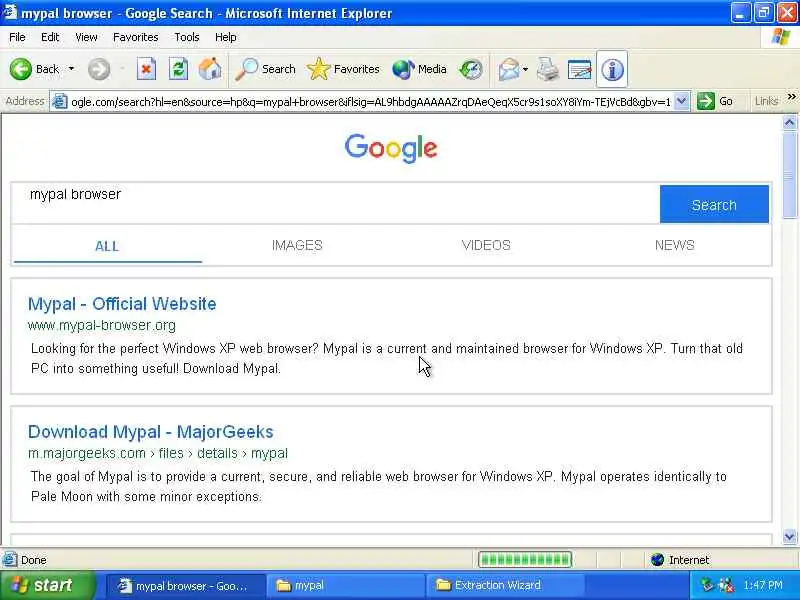Open the Windows start button
Viewport: 800px width, 600px height.
(x=47, y=585)
